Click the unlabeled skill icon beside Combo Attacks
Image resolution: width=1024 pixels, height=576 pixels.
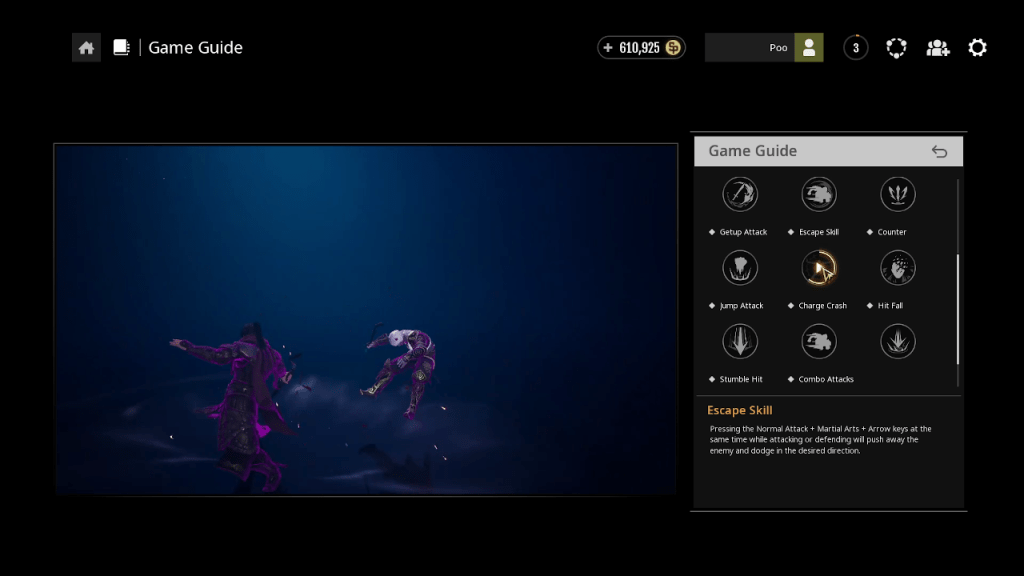898,342
